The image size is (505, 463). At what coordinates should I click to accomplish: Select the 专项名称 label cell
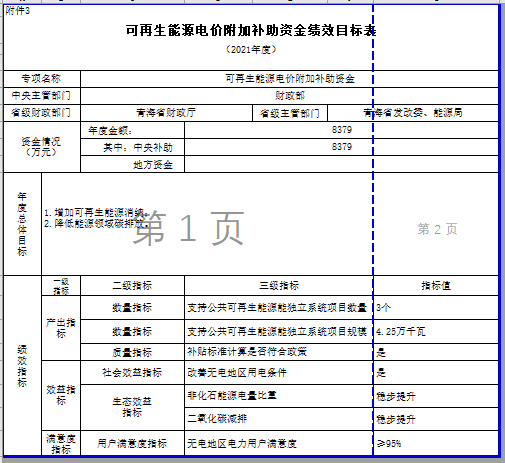[42, 79]
